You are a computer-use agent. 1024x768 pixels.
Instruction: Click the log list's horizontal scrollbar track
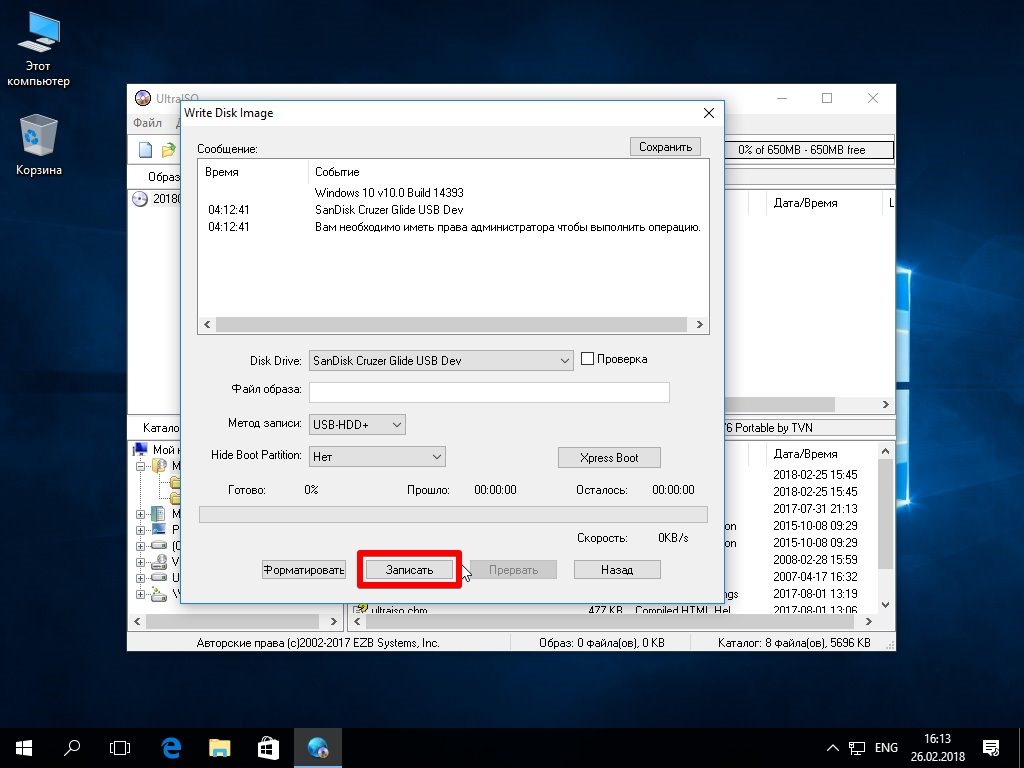click(x=451, y=325)
